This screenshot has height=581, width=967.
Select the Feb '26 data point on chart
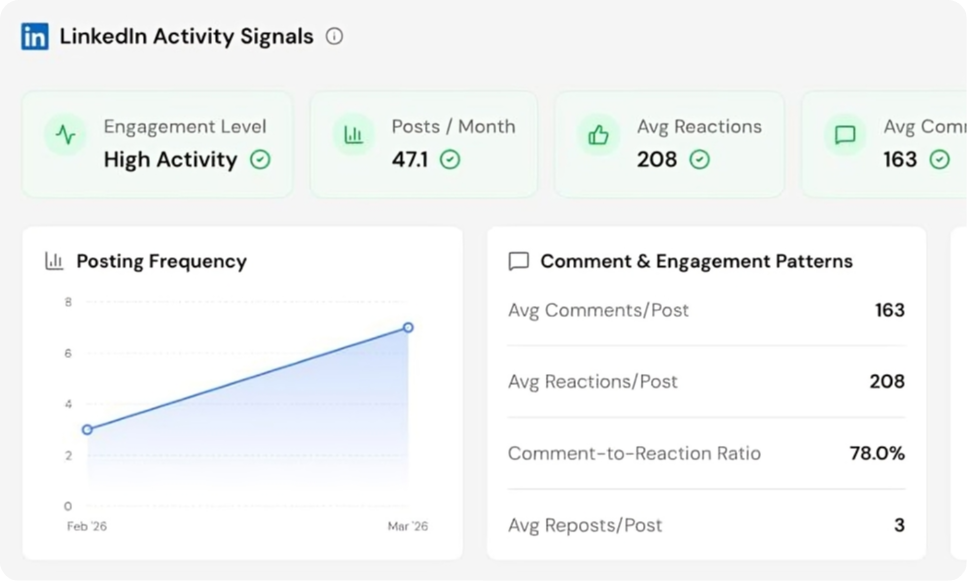[87, 430]
